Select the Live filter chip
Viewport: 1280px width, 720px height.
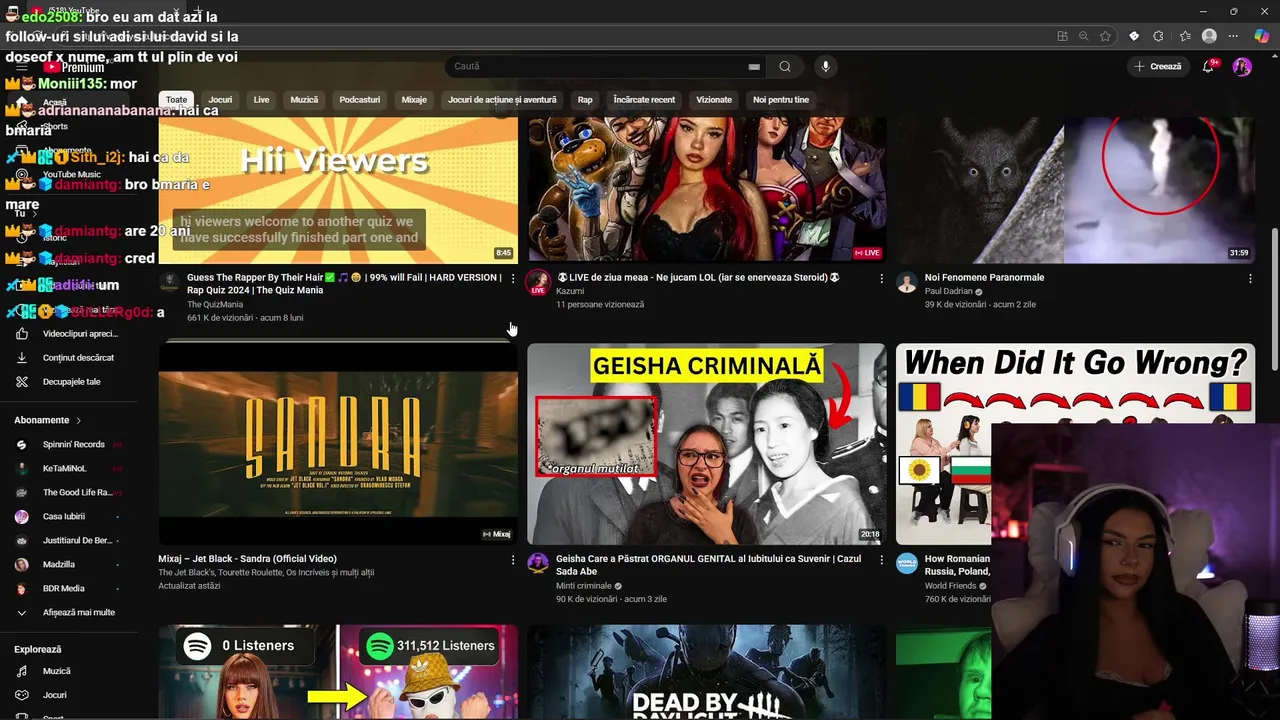tap(261, 100)
